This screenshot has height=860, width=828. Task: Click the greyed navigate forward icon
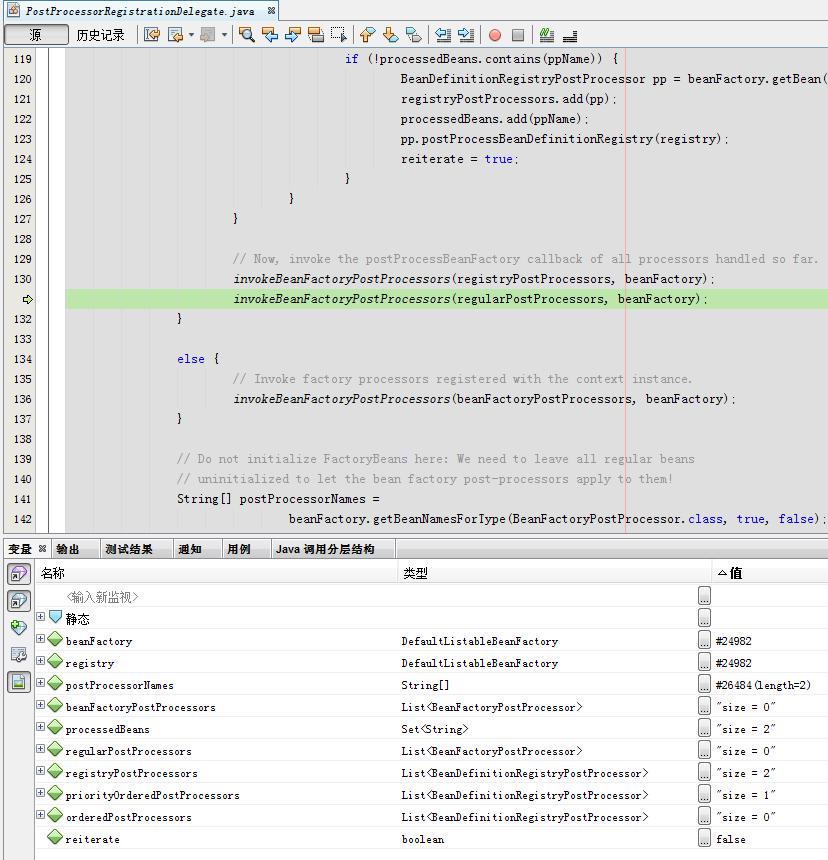(207, 35)
